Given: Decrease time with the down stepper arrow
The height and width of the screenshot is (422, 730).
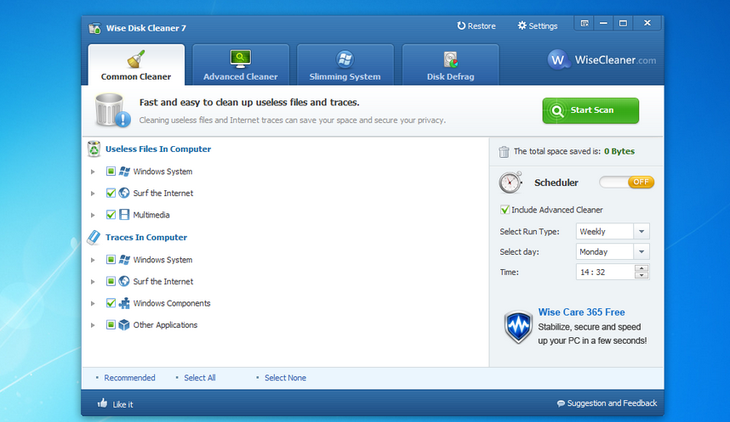Looking at the screenshot, I should click(x=642, y=275).
